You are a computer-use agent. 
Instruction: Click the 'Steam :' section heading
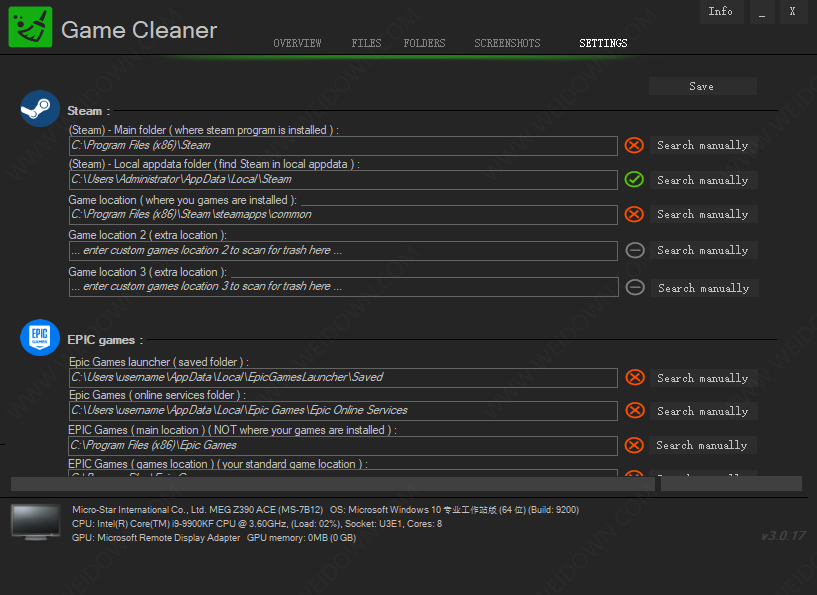[x=89, y=111]
